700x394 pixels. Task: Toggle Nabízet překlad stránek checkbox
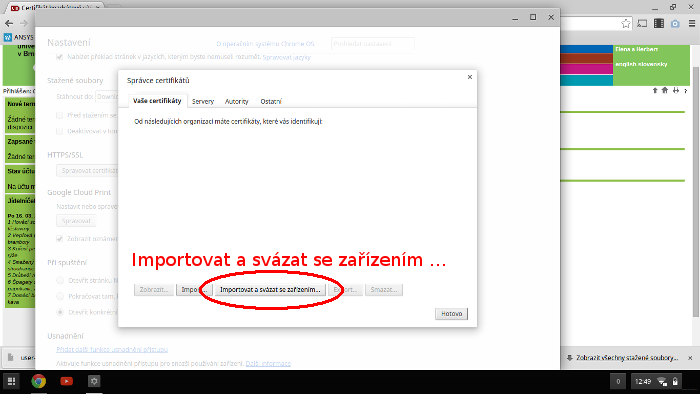59,57
